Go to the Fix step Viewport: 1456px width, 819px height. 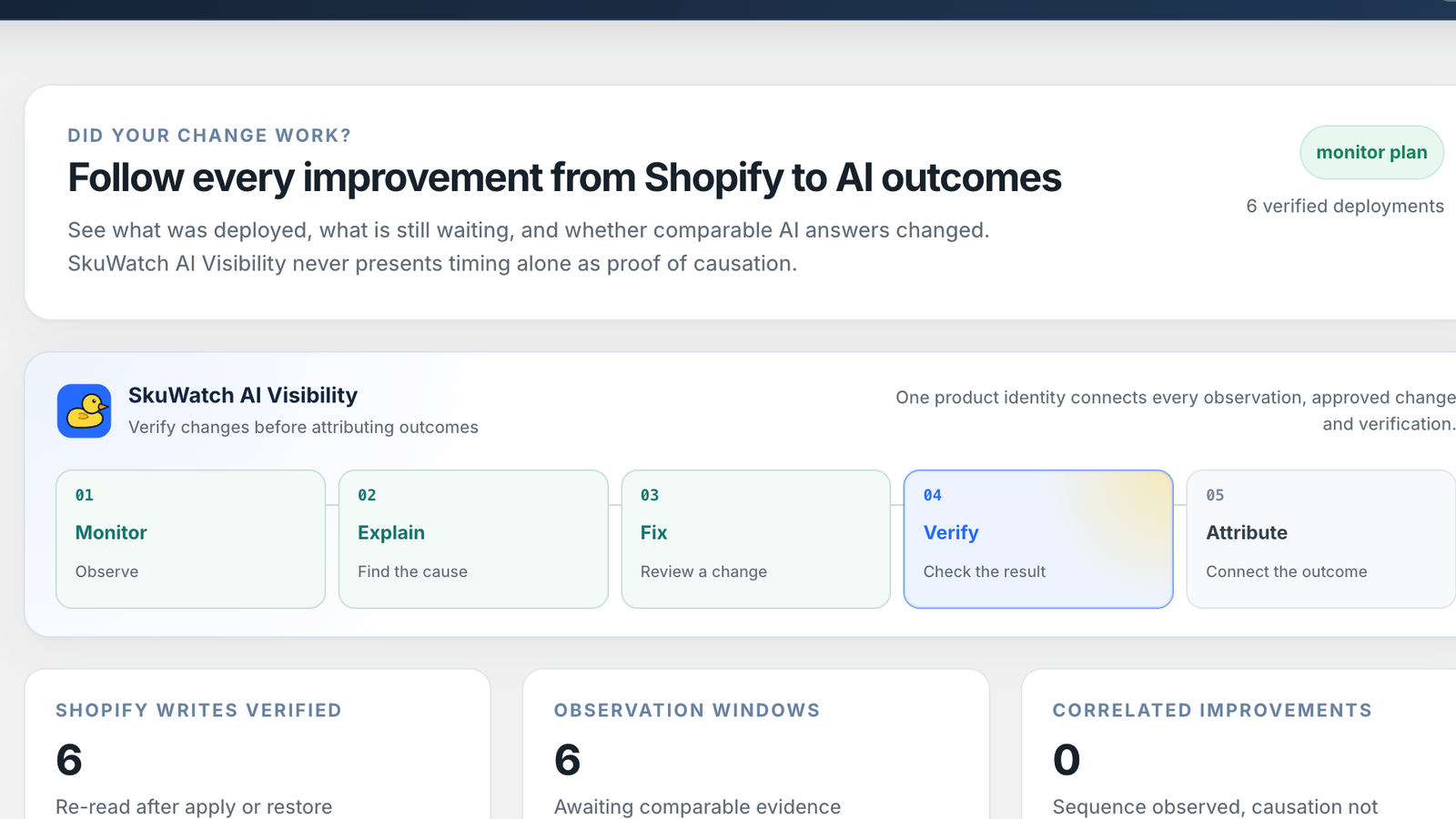tap(755, 539)
